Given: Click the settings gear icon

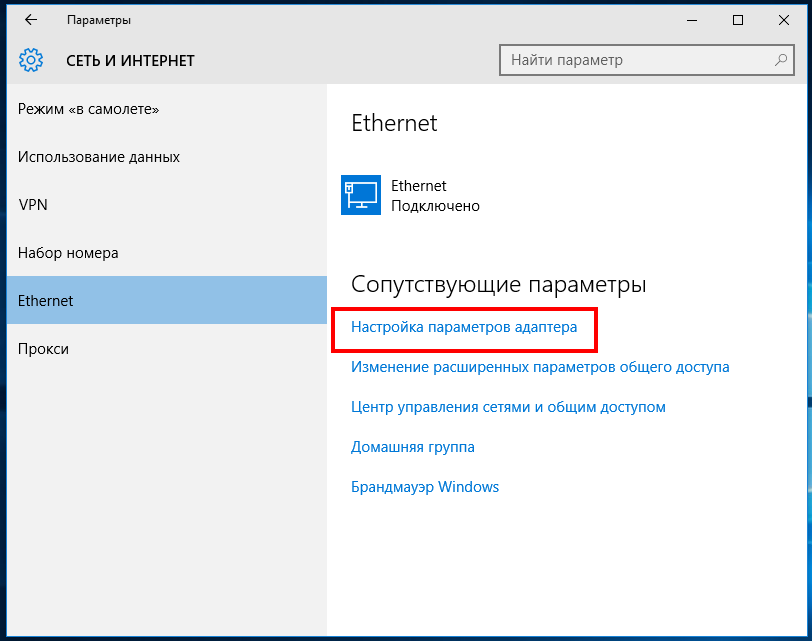Looking at the screenshot, I should pyautogui.click(x=31, y=61).
